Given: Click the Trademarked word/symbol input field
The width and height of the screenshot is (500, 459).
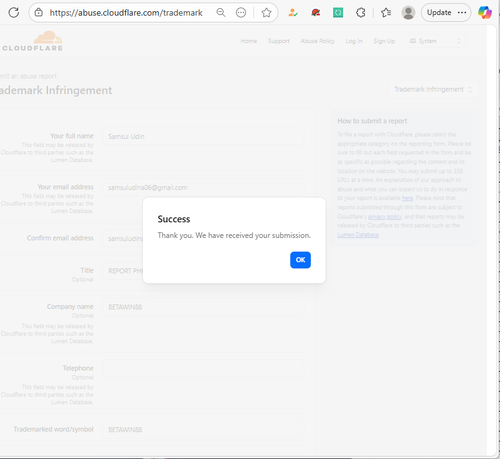Looking at the screenshot, I should [203, 430].
